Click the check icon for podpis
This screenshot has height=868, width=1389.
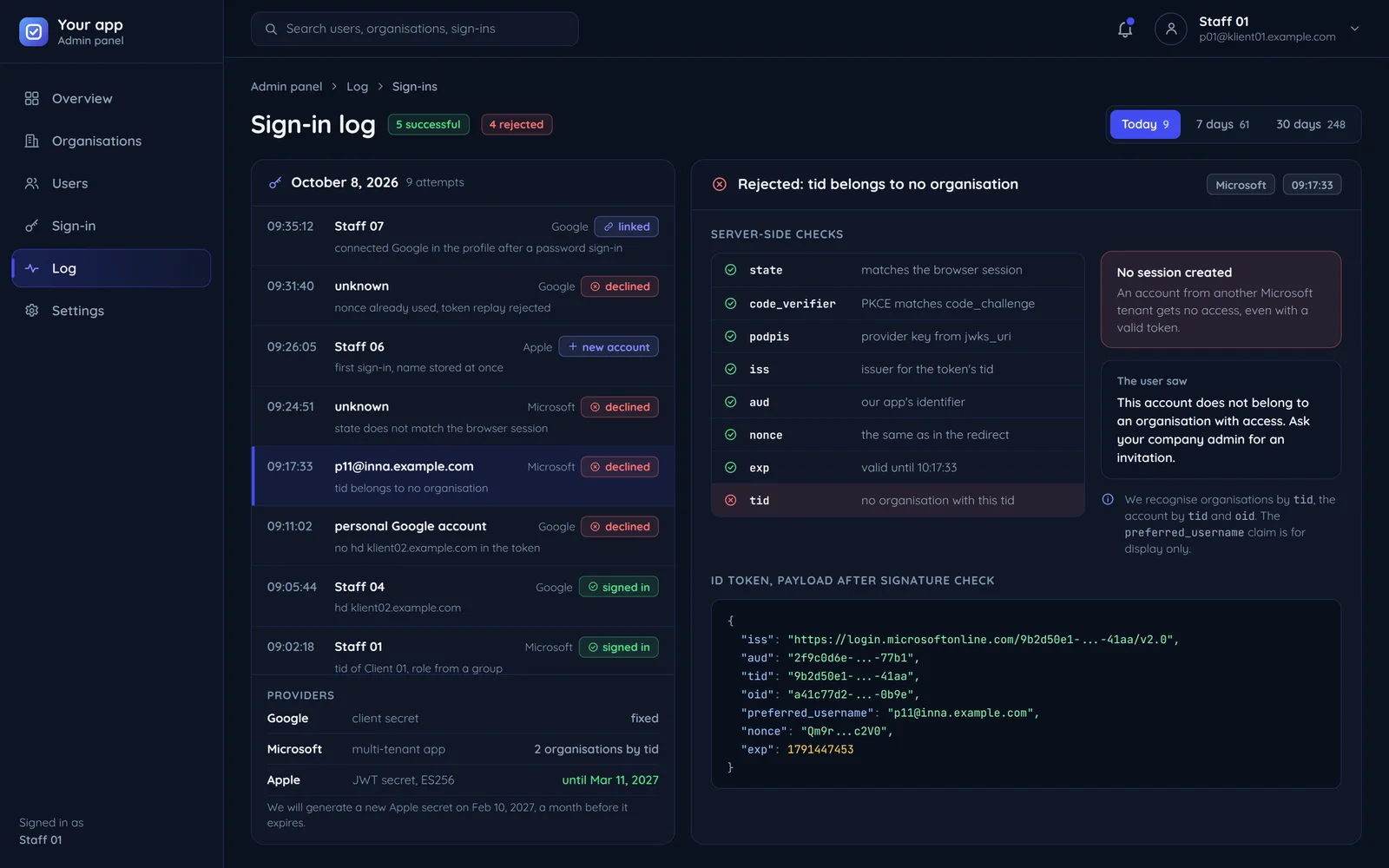(x=731, y=336)
